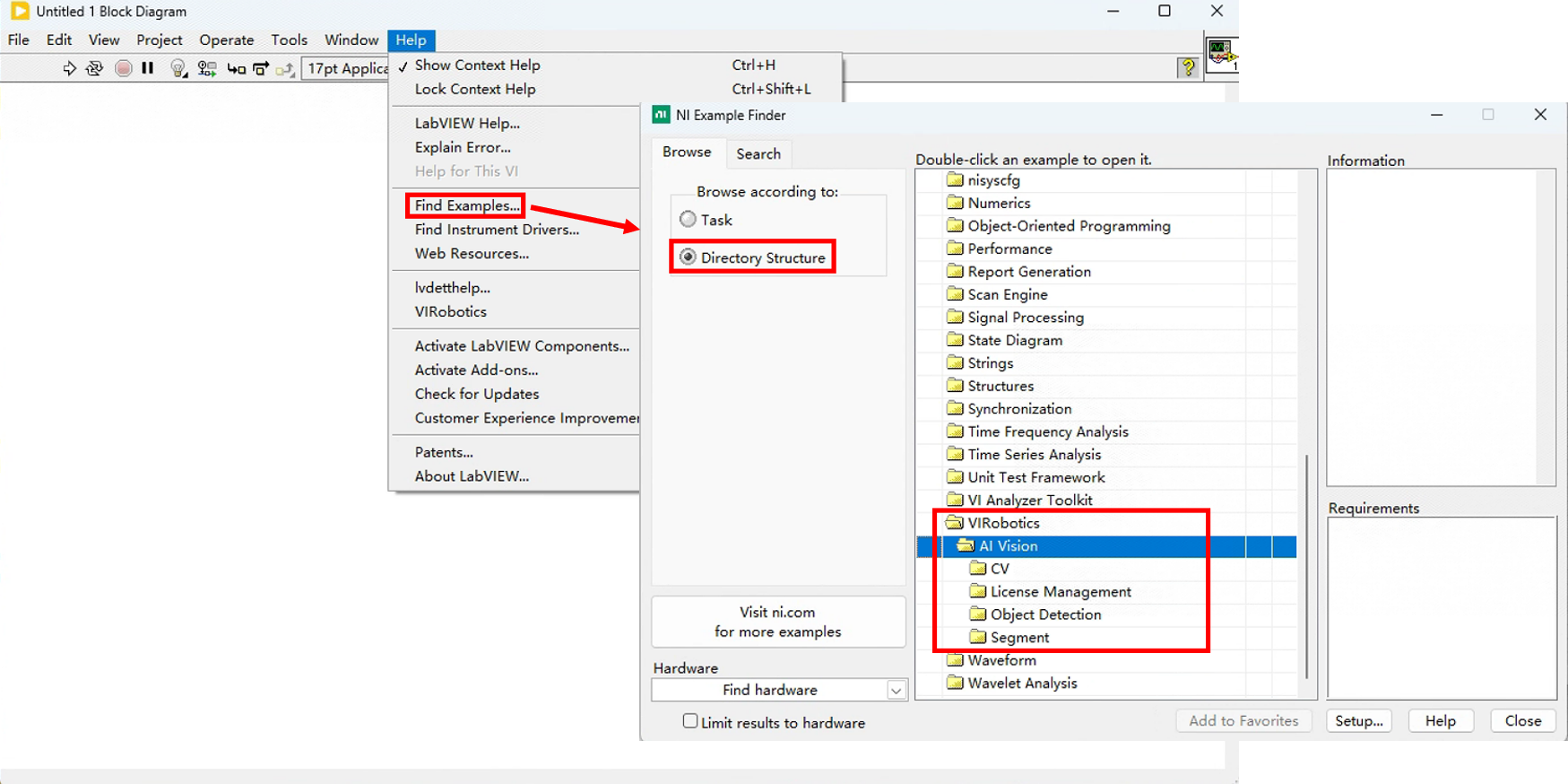Enable Limit results to hardware checkbox

[x=690, y=721]
